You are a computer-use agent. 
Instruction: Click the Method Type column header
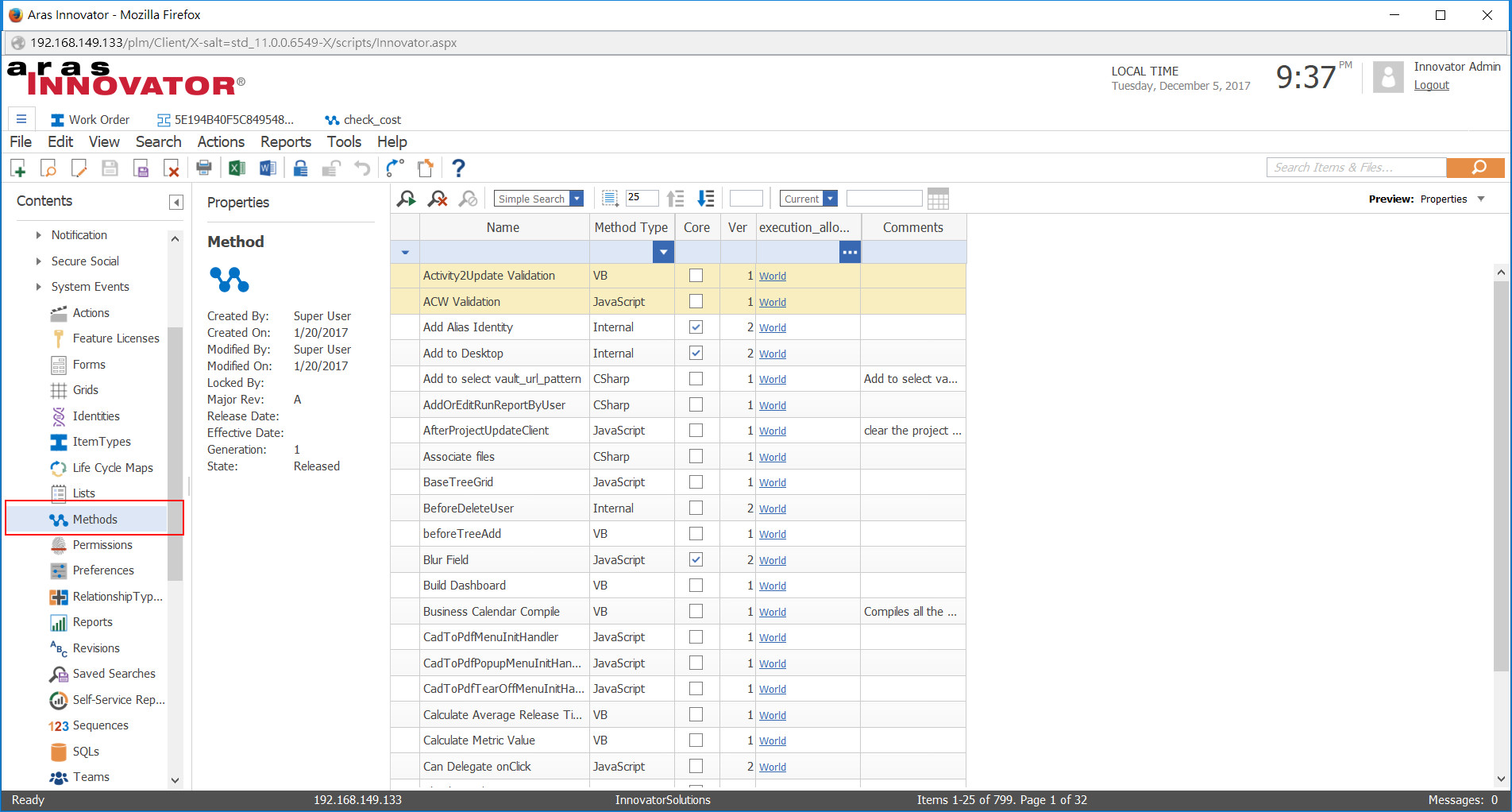pos(631,227)
